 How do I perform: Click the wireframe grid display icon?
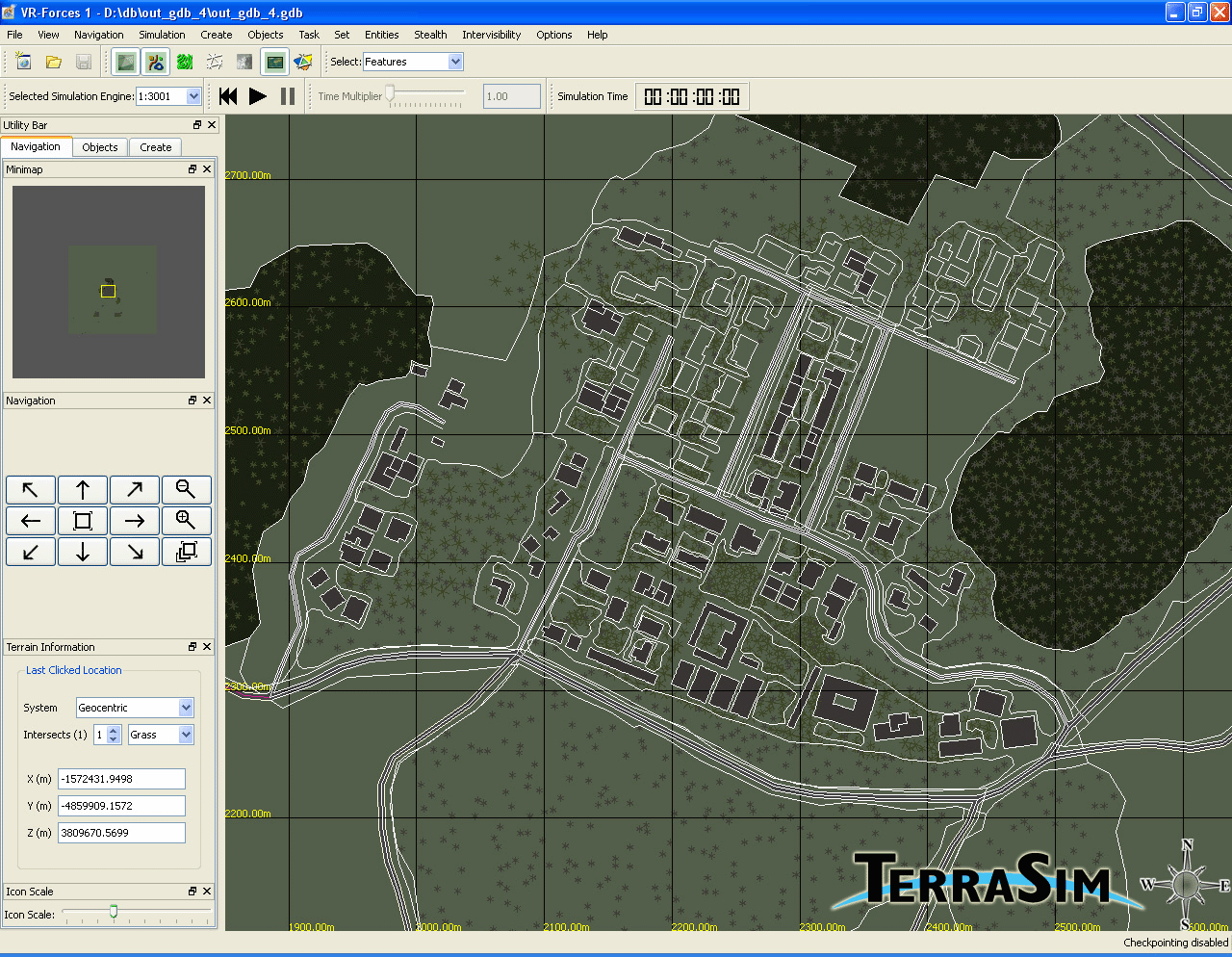click(215, 62)
